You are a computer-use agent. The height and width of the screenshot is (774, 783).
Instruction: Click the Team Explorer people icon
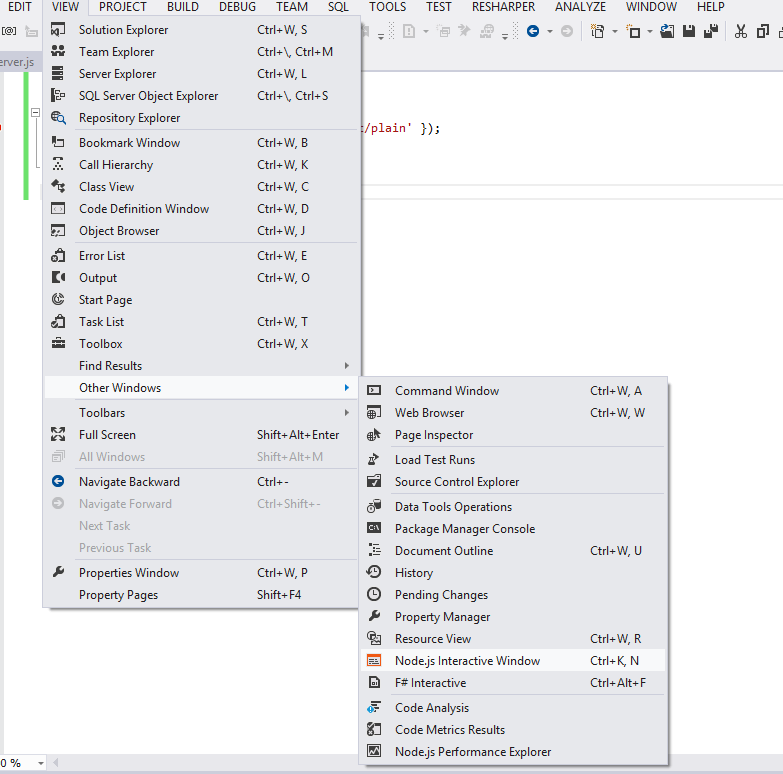point(59,52)
